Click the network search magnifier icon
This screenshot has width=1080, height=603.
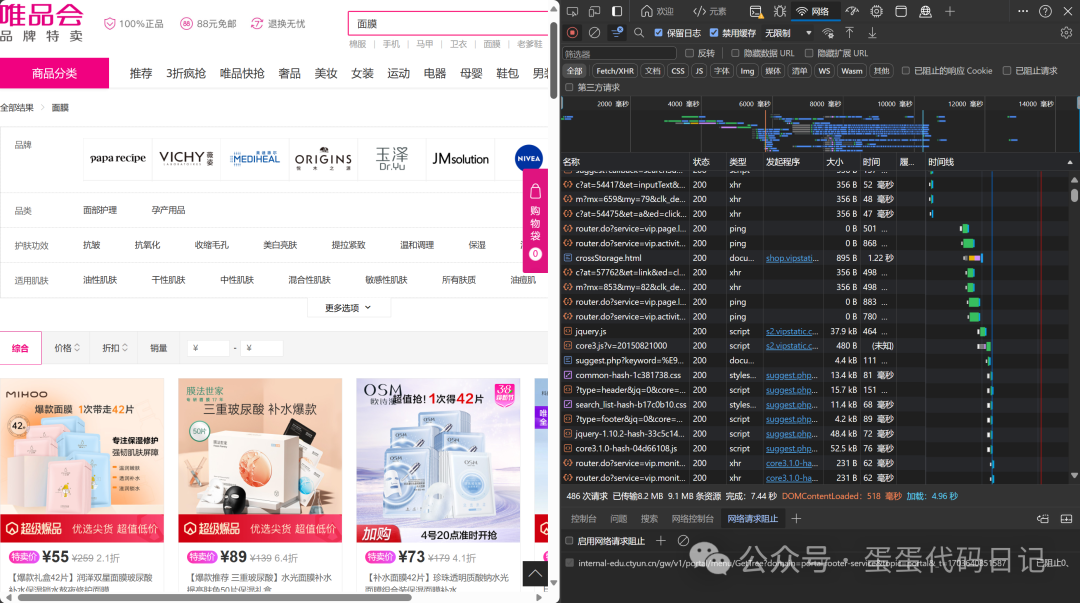(x=639, y=32)
